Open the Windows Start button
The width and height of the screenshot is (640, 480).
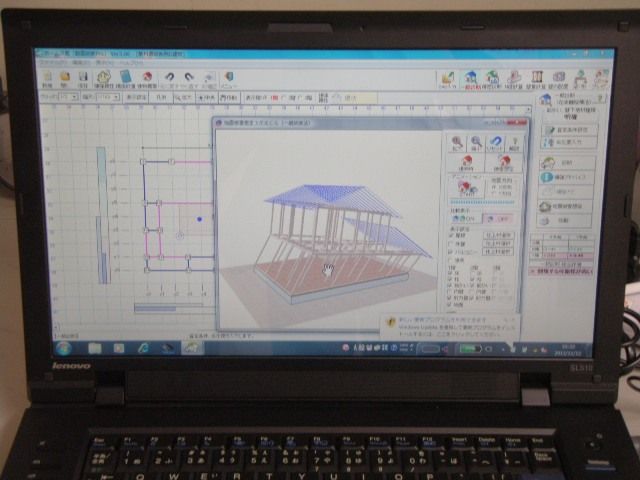tap(64, 348)
